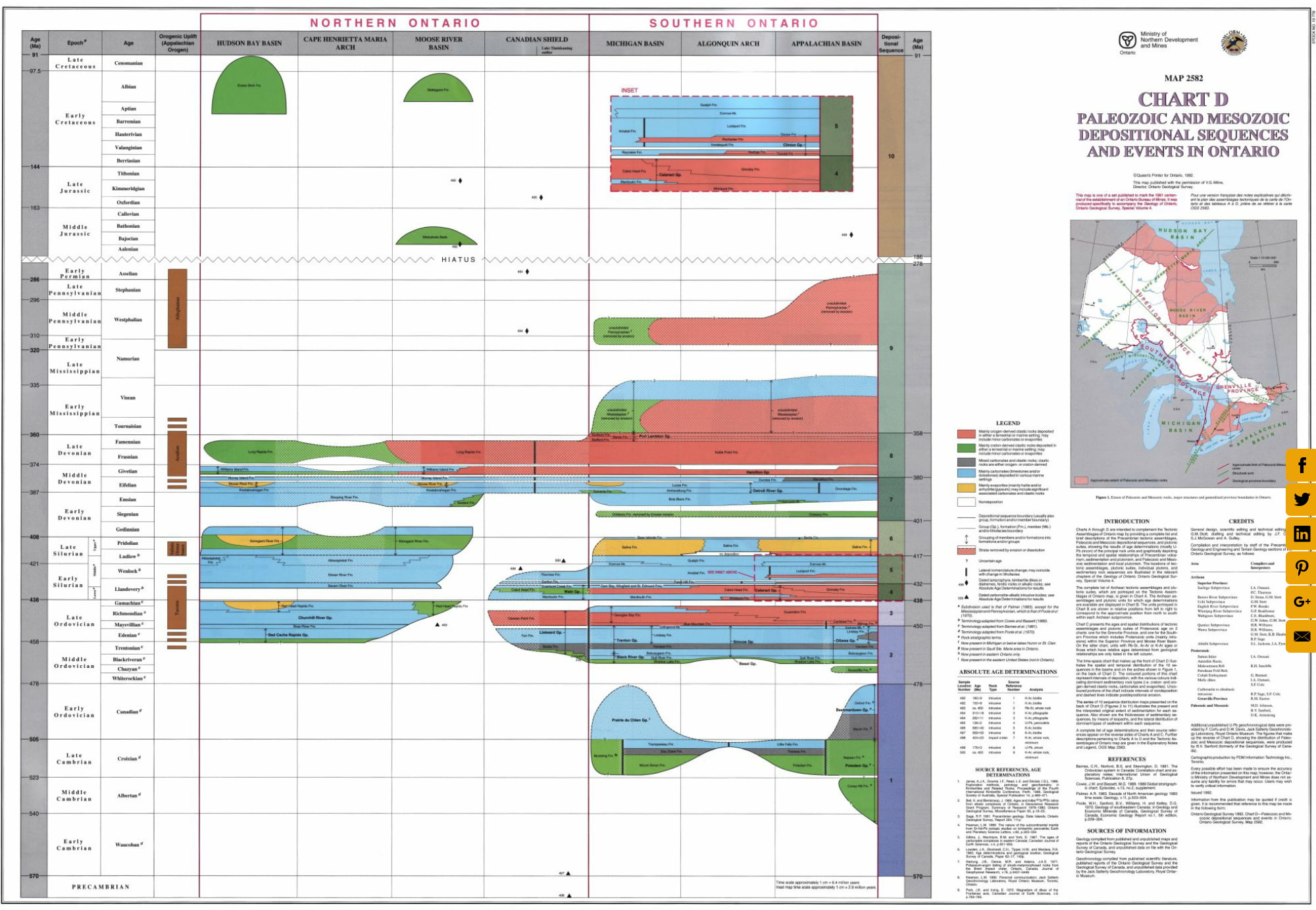Screen dimensions: 1316x910
Task: Select the blue carbonates legend swatch
Action: tap(966, 473)
